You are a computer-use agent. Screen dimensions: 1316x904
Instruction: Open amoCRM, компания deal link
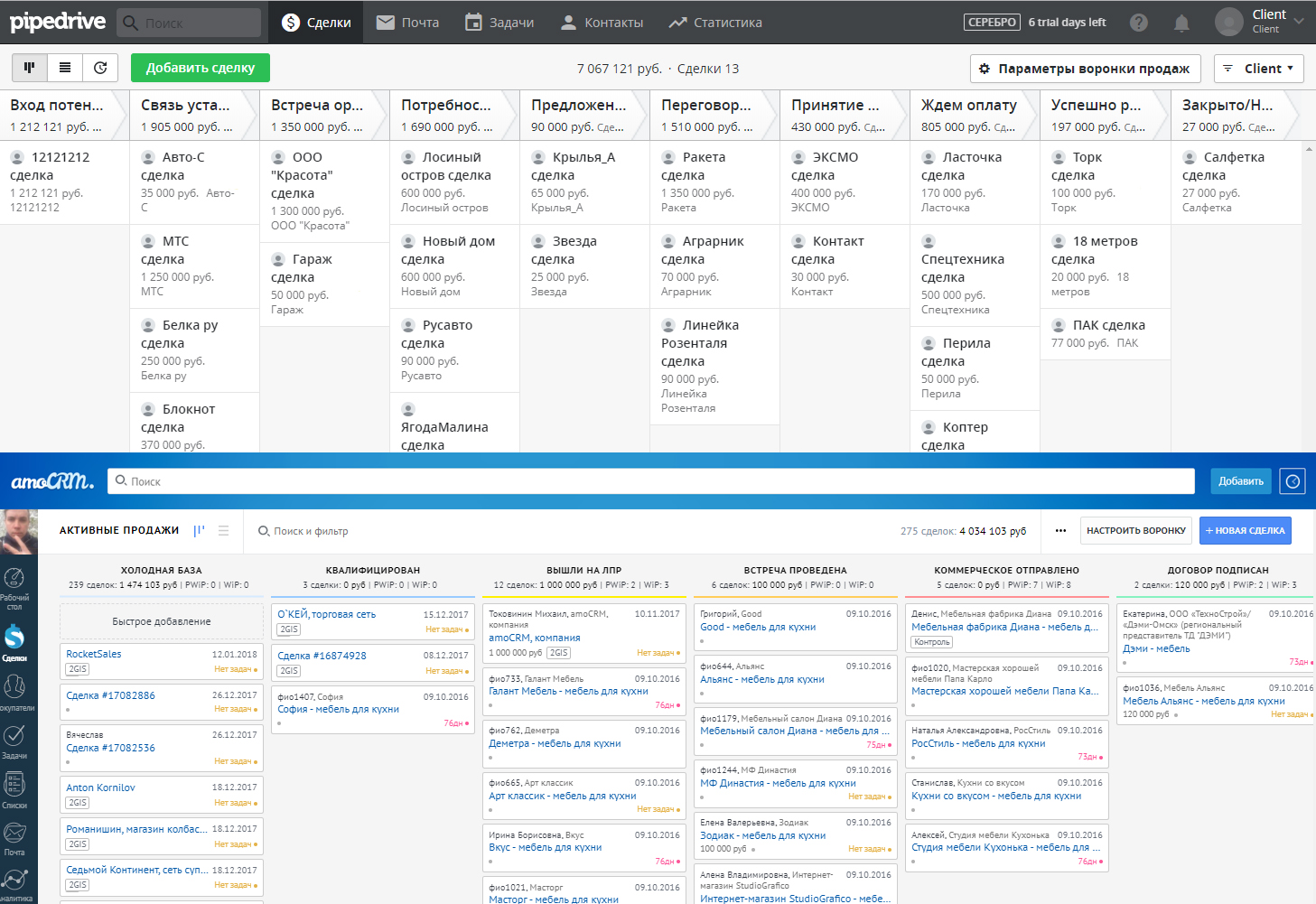coord(535,638)
